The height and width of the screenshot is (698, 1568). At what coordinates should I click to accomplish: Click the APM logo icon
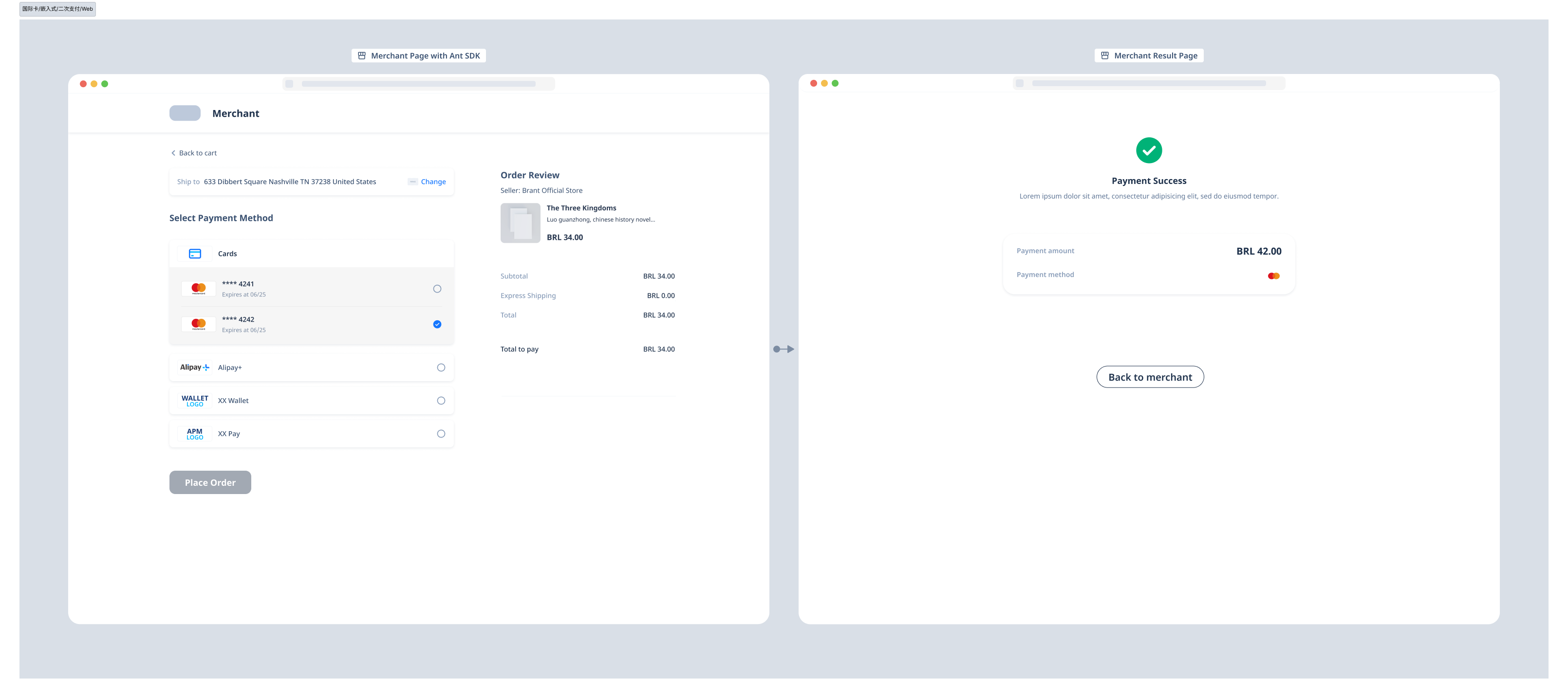coord(195,434)
